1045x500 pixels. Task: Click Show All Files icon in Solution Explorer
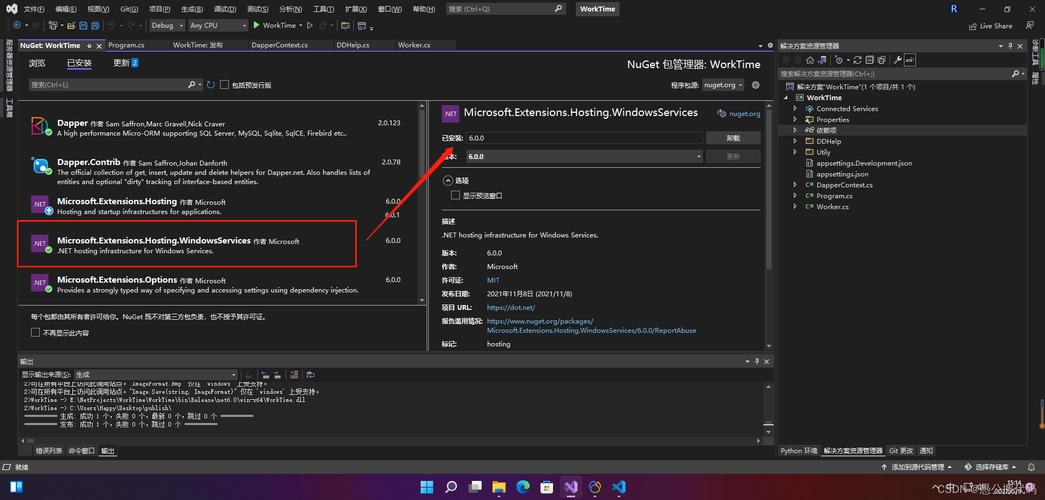click(x=882, y=60)
